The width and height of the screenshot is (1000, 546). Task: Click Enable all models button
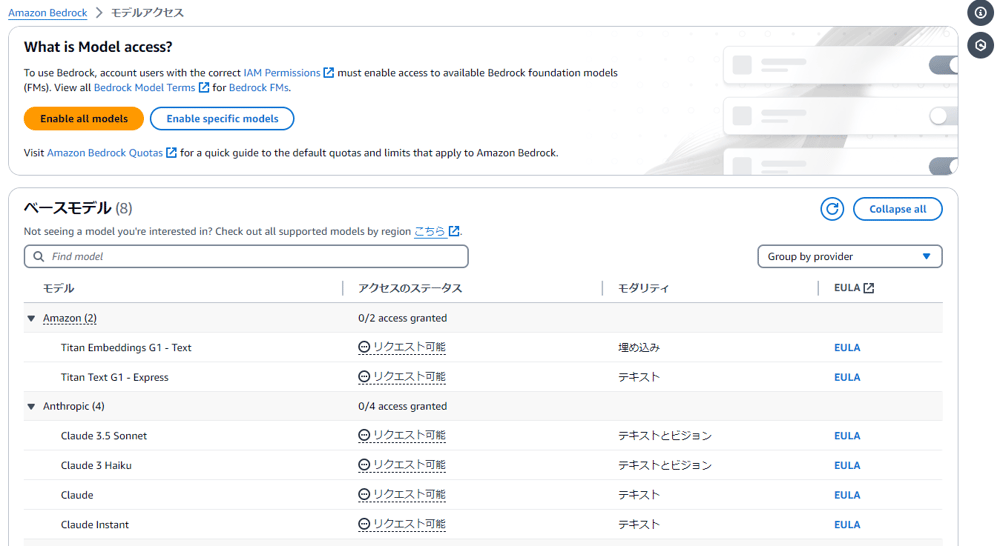[x=84, y=119]
